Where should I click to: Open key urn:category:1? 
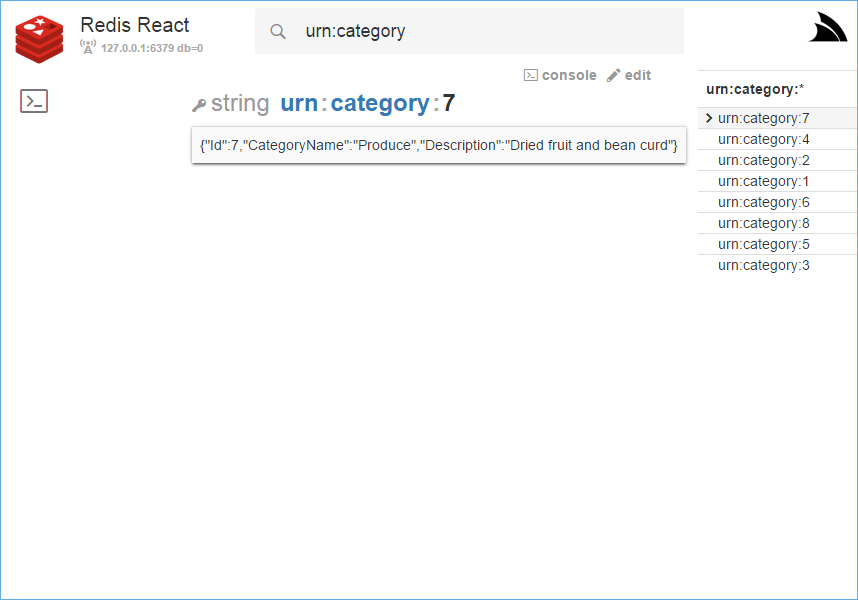pyautogui.click(x=764, y=181)
